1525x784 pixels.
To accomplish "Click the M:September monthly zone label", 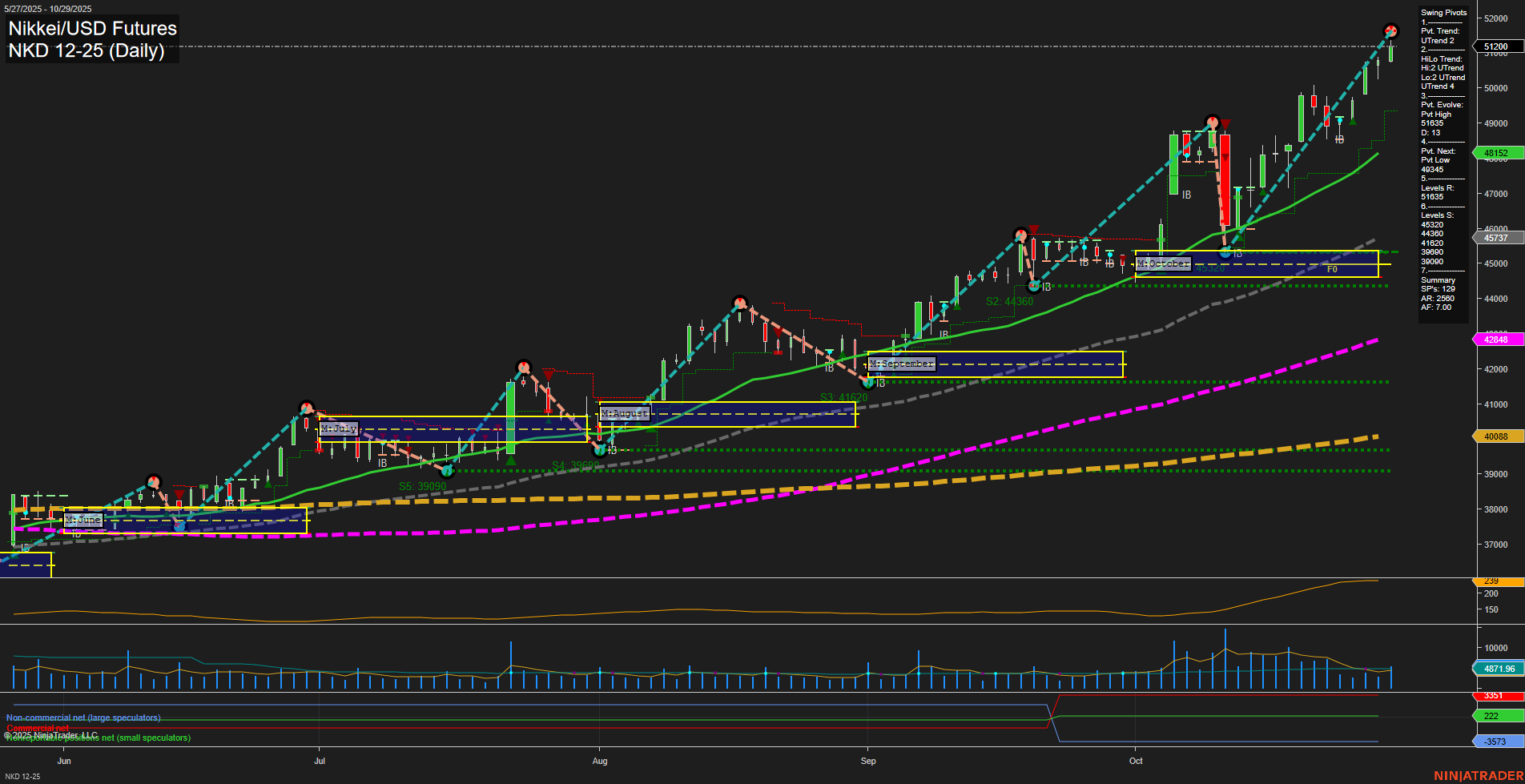I will coord(902,363).
